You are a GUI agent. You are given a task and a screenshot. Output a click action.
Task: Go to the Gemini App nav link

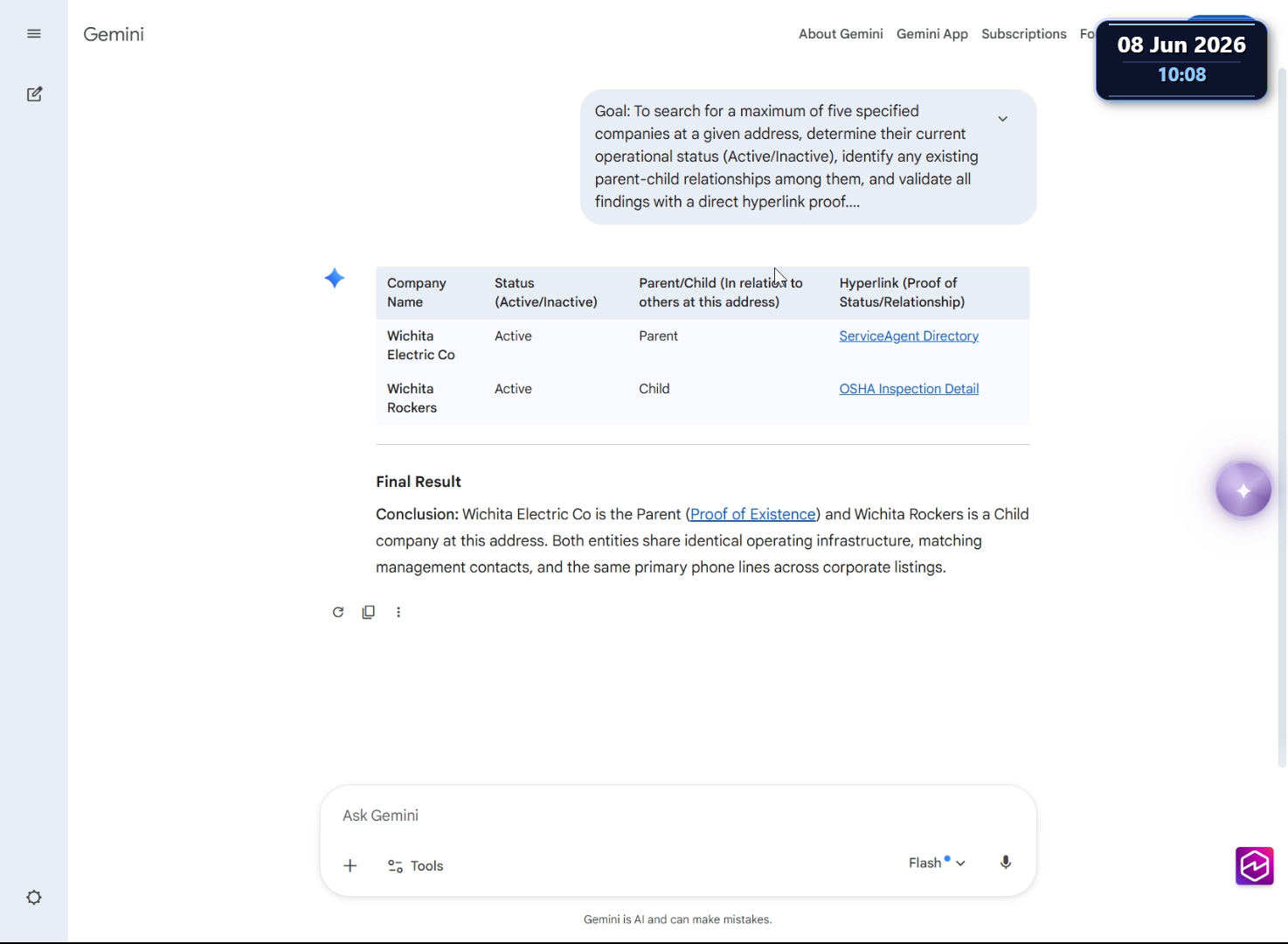932,34
